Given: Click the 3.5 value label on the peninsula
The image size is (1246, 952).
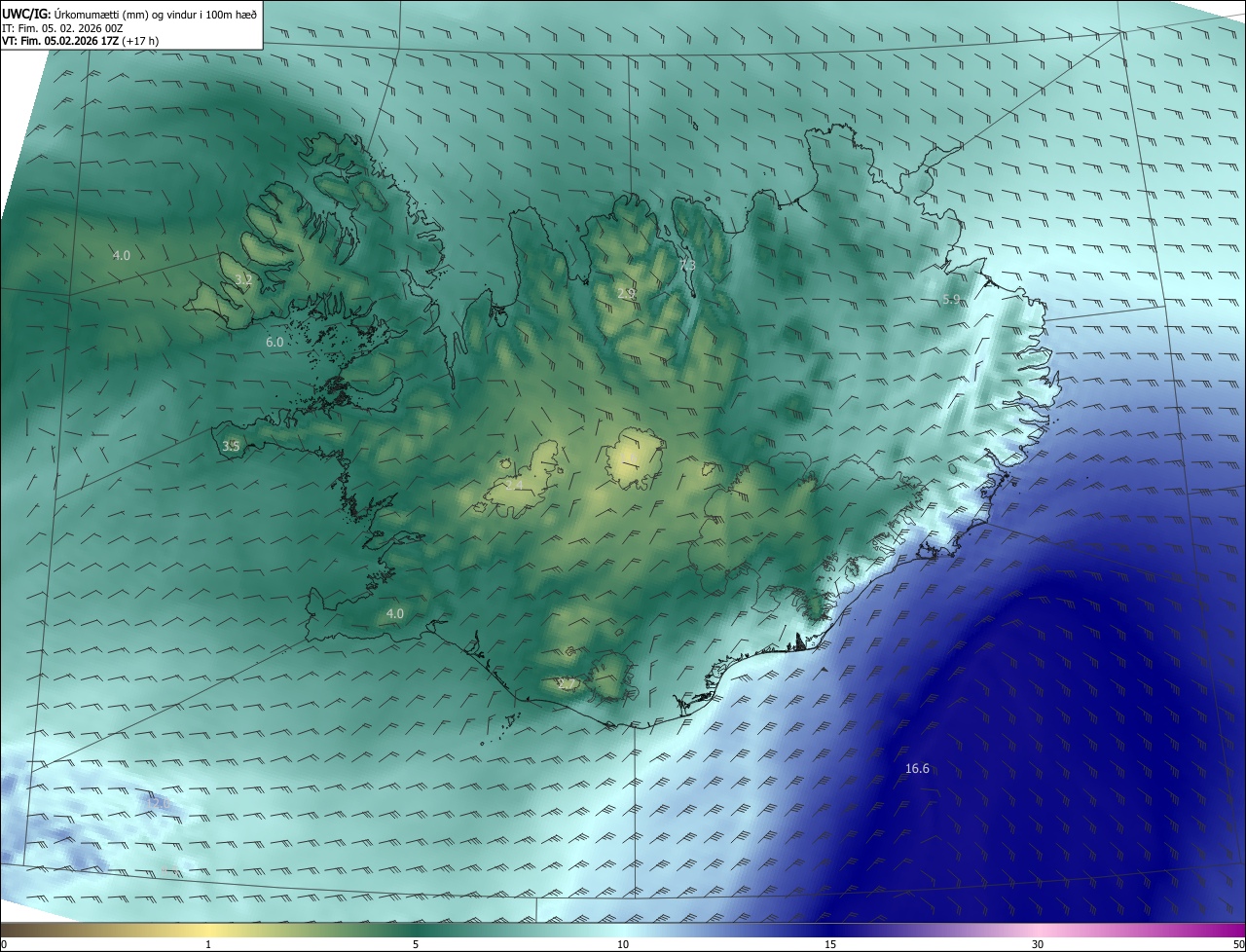Looking at the screenshot, I should coord(231,447).
